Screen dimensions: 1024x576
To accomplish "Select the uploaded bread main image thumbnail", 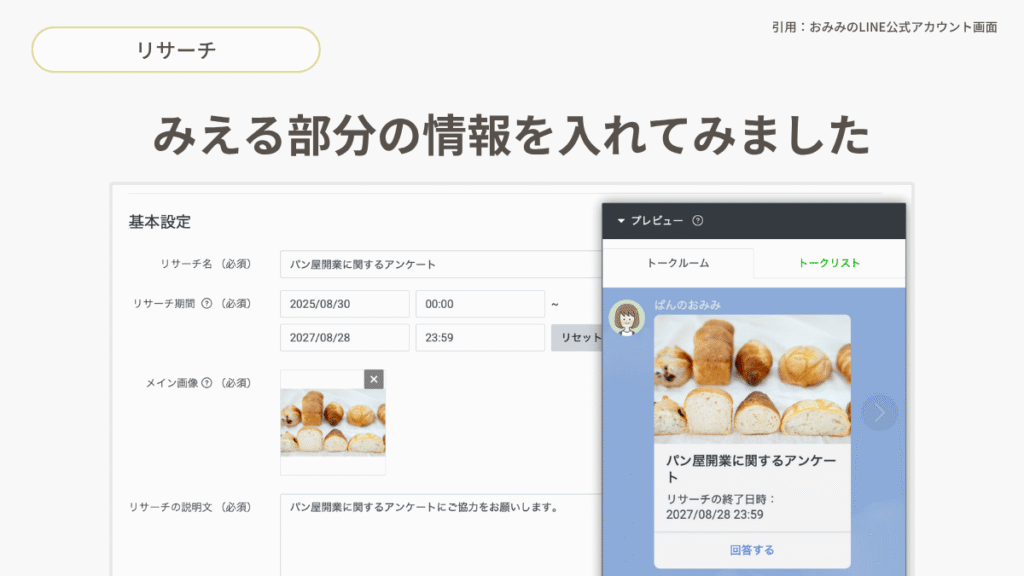I will point(332,422).
